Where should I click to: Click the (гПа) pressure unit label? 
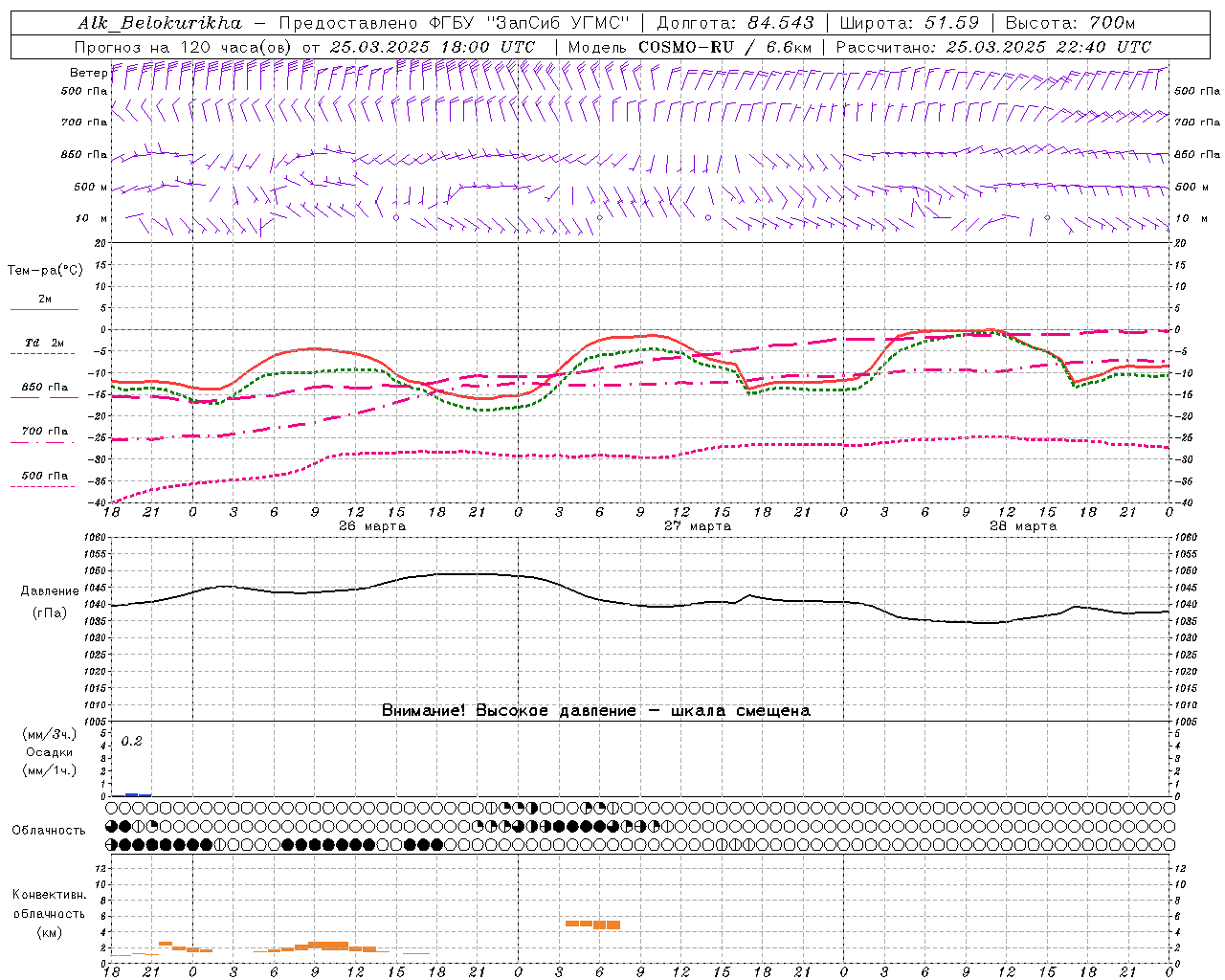[50, 613]
